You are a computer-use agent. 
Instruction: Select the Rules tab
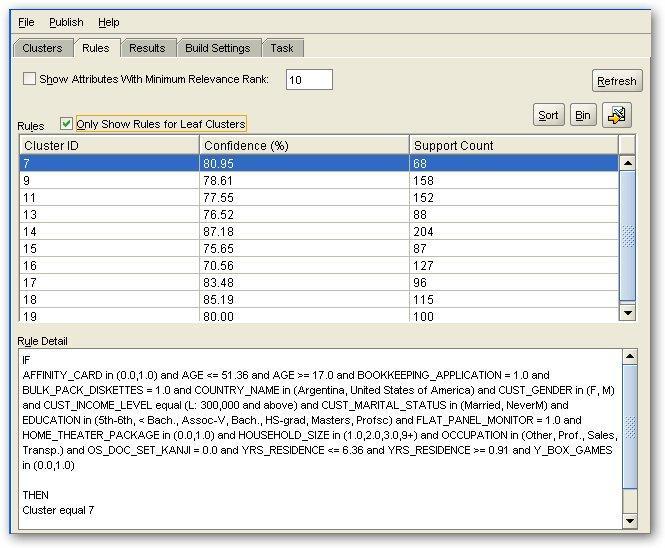pyautogui.click(x=96, y=48)
